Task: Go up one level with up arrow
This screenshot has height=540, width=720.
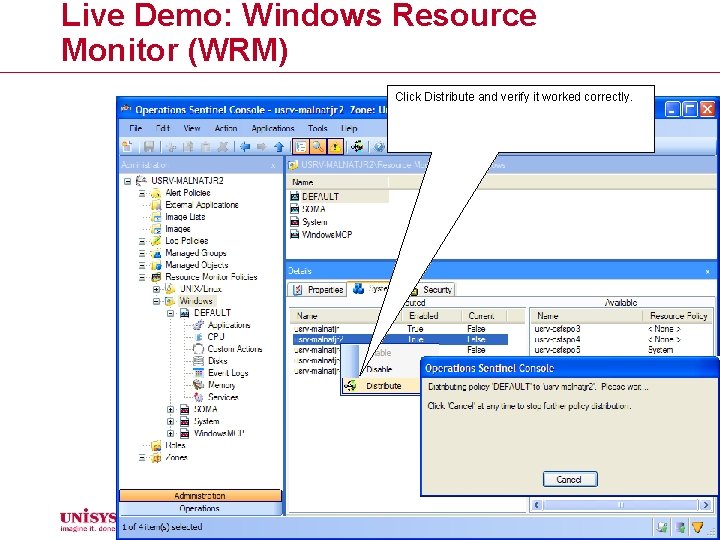Action: pos(279,147)
